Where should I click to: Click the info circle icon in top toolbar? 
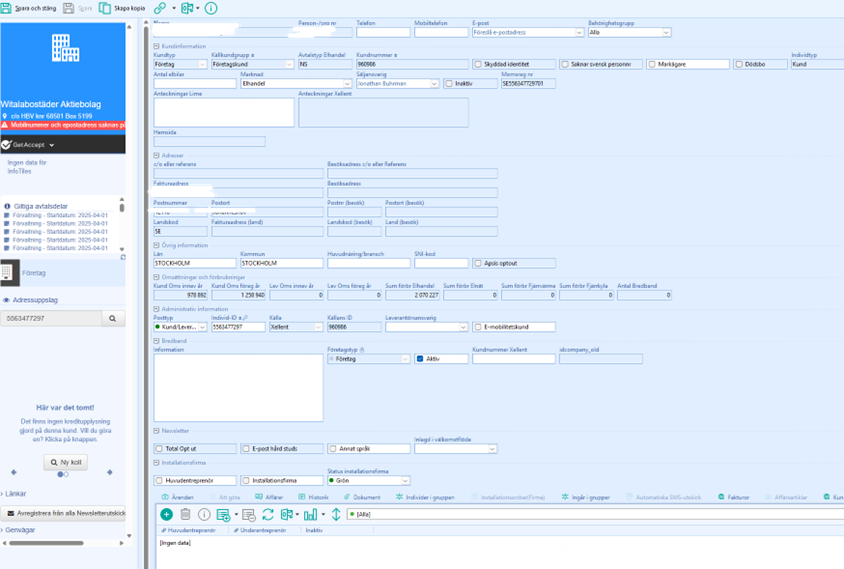click(210, 8)
